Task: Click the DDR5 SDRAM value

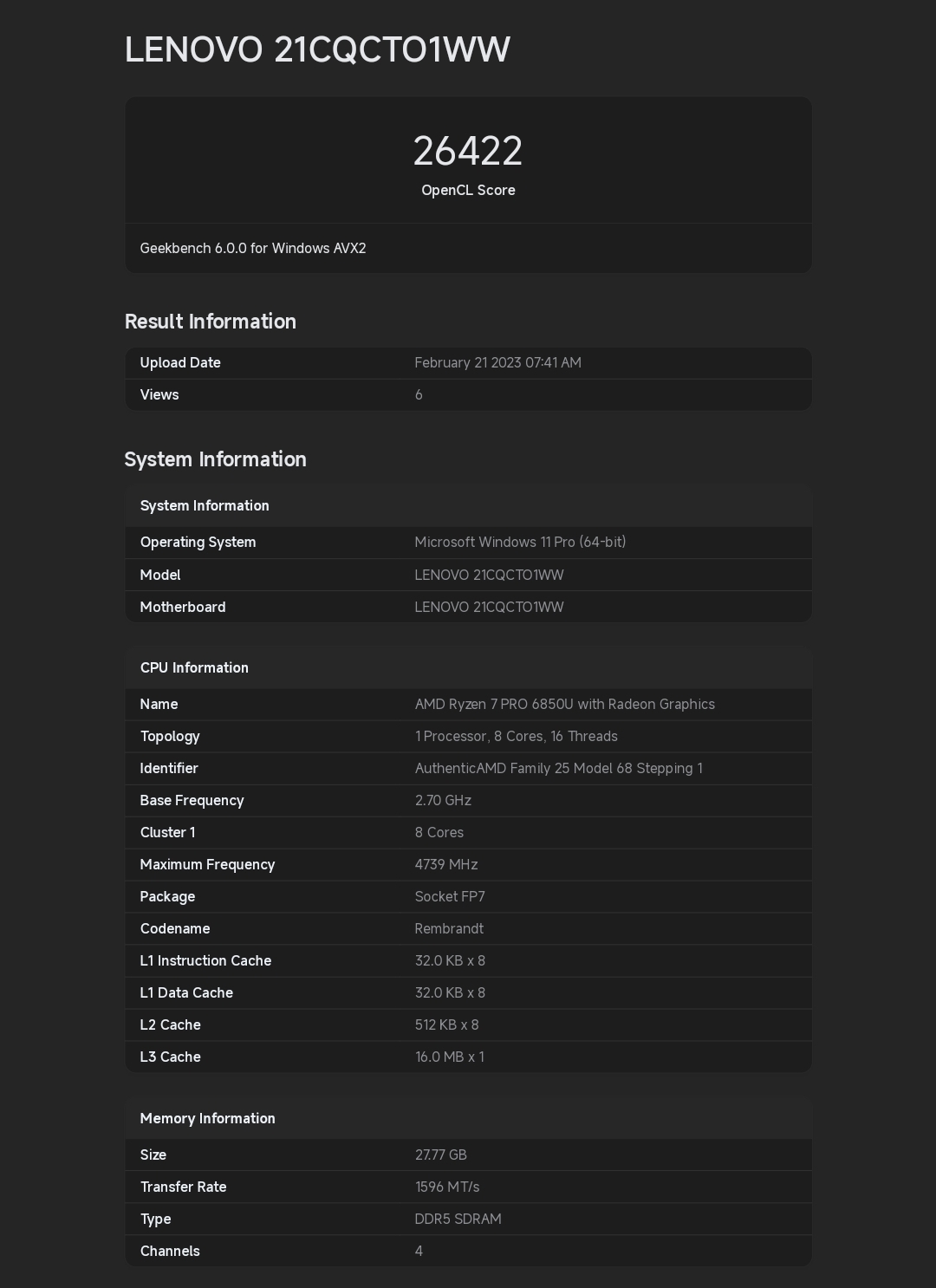Action: tap(458, 1219)
